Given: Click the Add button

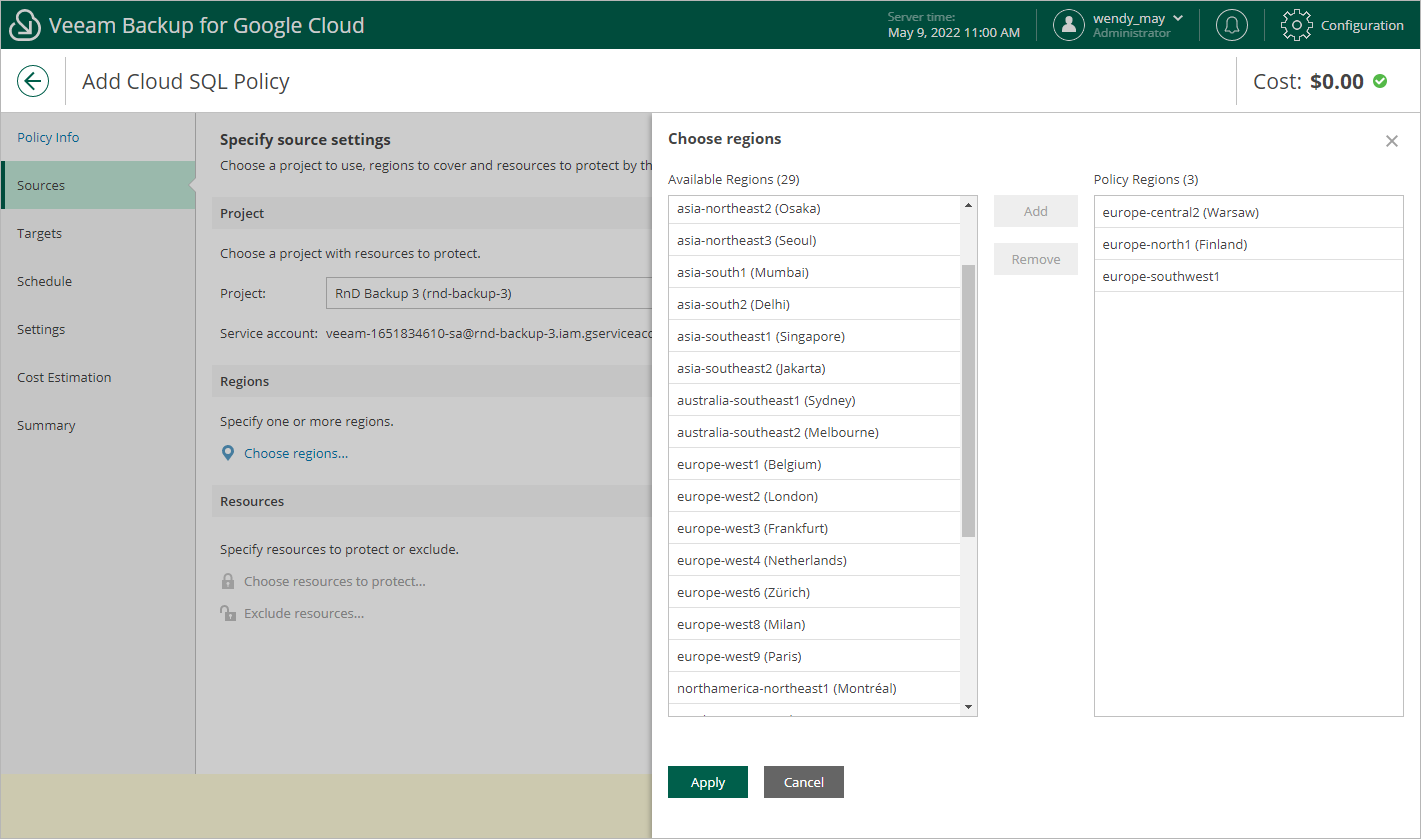Looking at the screenshot, I should (1036, 211).
